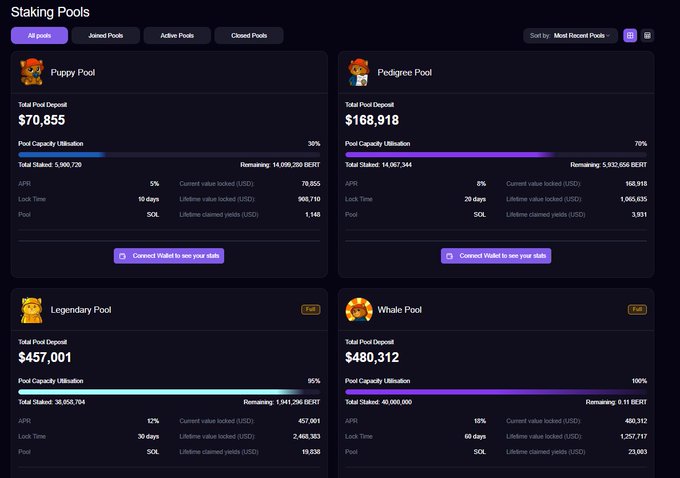Click the 70% utilisation percentage in Pedigree Pool
680x478 pixels.
point(641,144)
